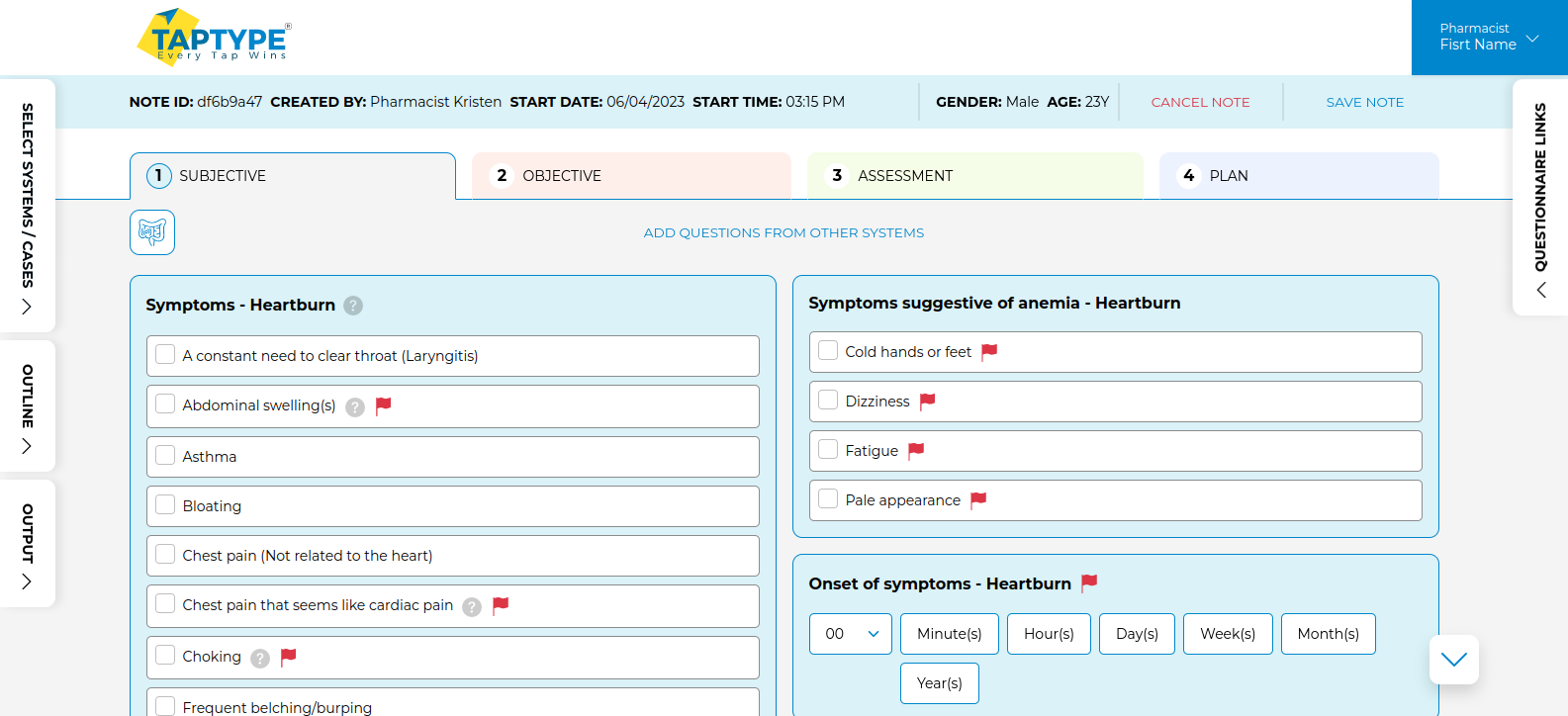Click the digestive system icon
This screenshot has height=716, width=1568.
(x=151, y=232)
